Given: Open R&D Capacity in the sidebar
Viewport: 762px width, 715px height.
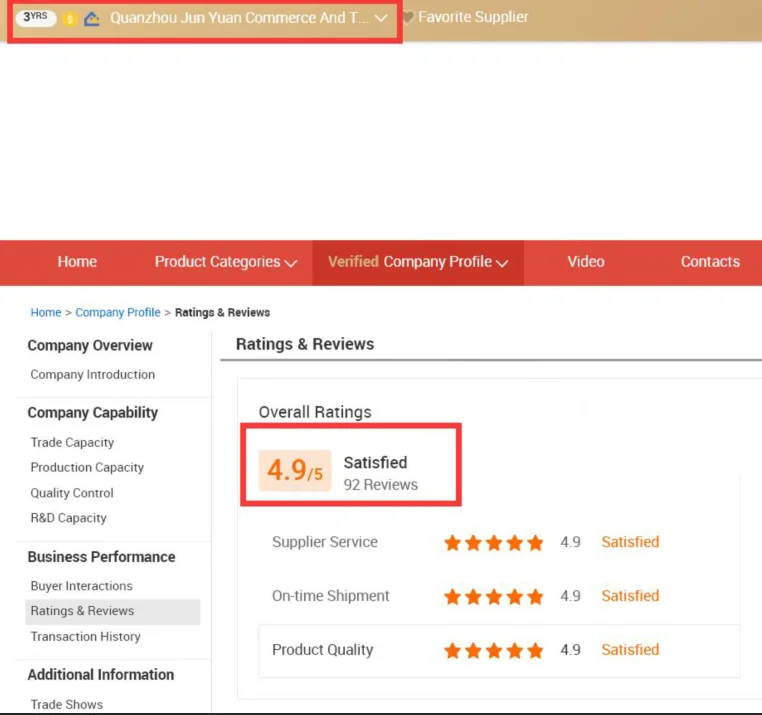Looking at the screenshot, I should coord(68,518).
